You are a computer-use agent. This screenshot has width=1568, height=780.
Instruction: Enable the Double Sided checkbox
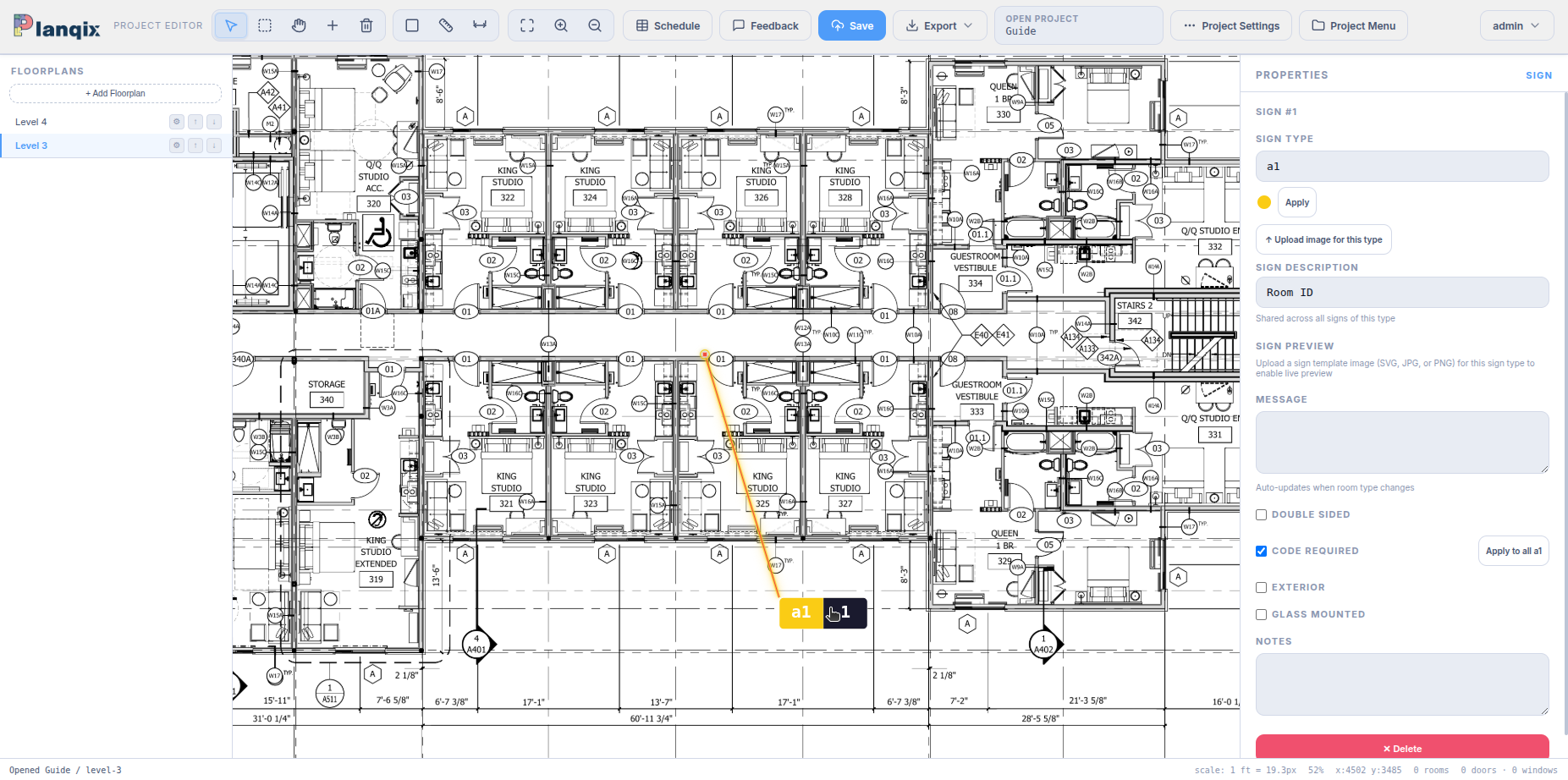[1261, 514]
